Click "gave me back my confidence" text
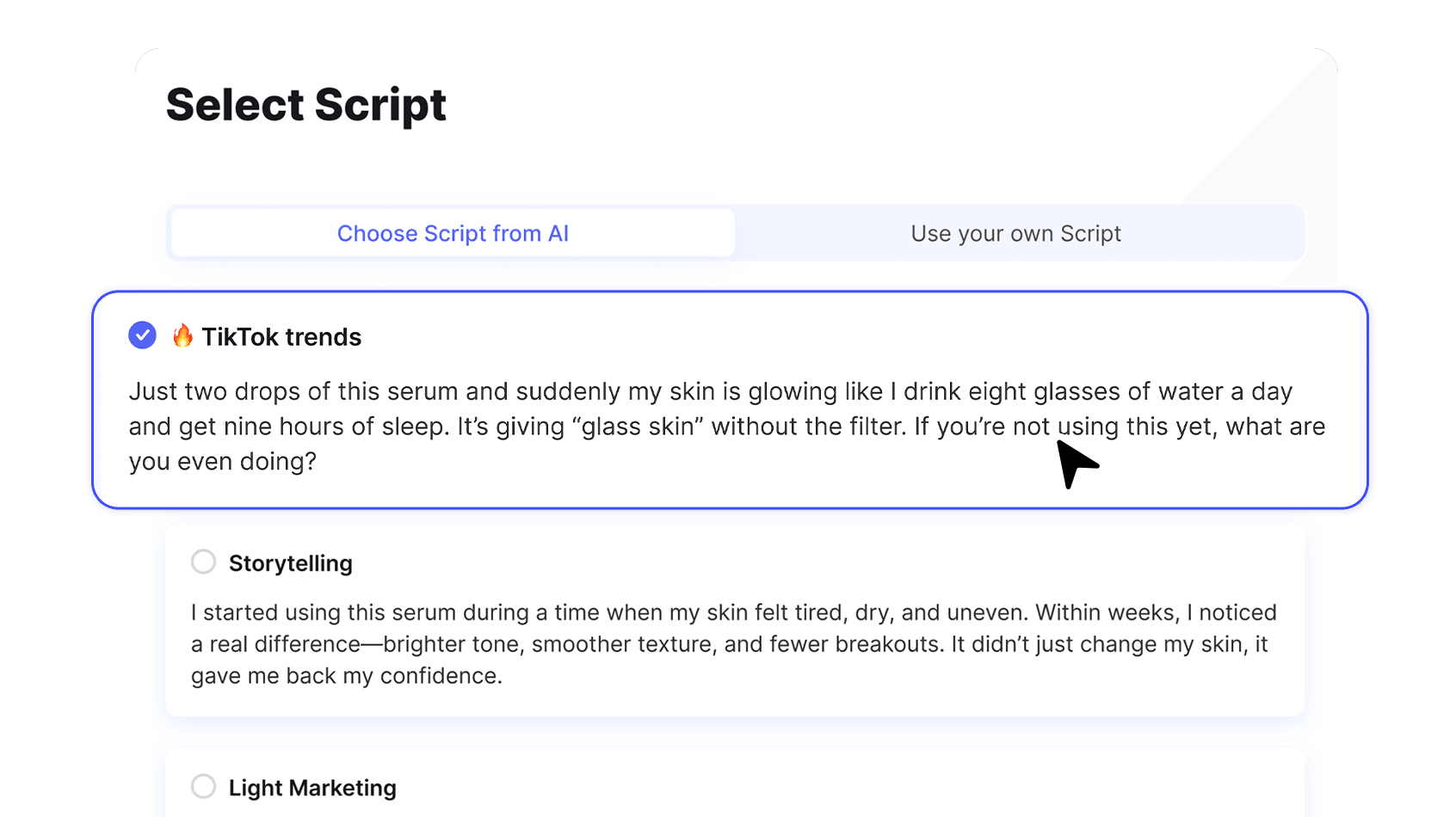Viewport: 1456px width, 817px height. [346, 676]
